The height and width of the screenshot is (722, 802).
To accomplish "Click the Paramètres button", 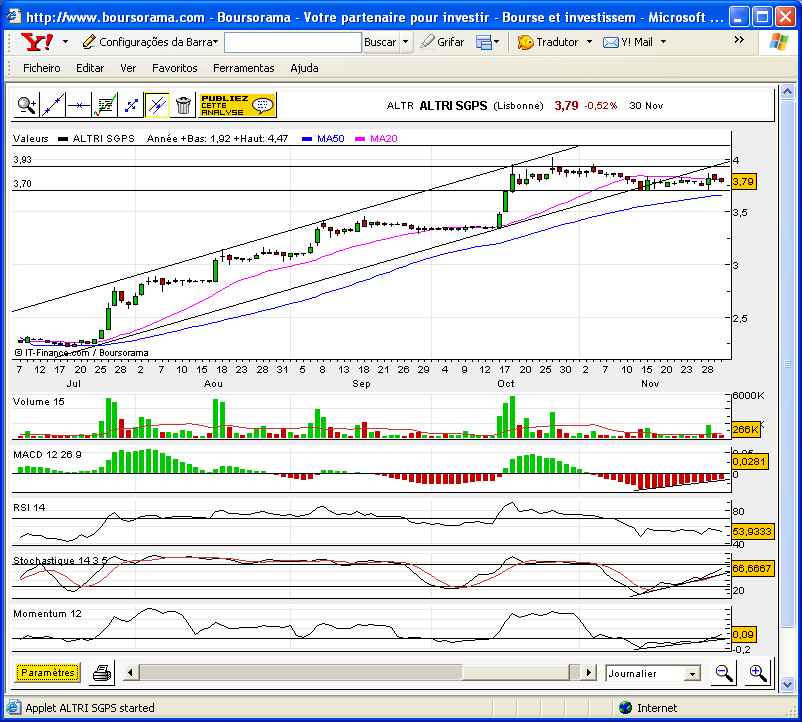I will (48, 672).
